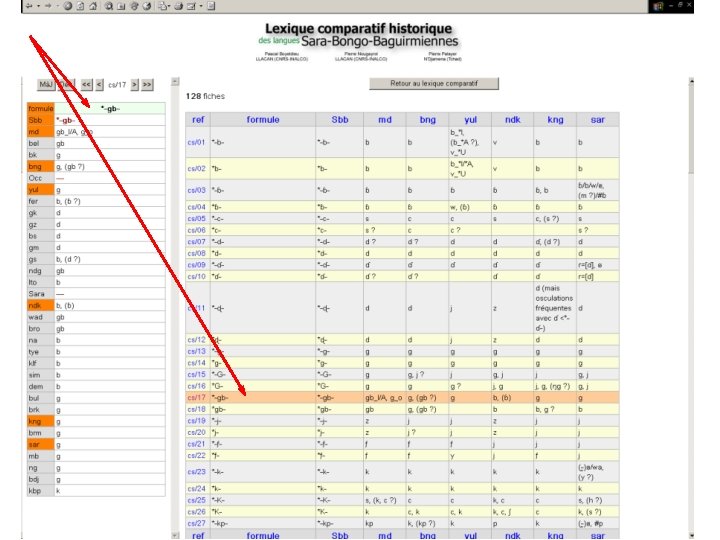Click the Mail toolbar icon
The width and height of the screenshot is (720, 540).
pos(163,6)
